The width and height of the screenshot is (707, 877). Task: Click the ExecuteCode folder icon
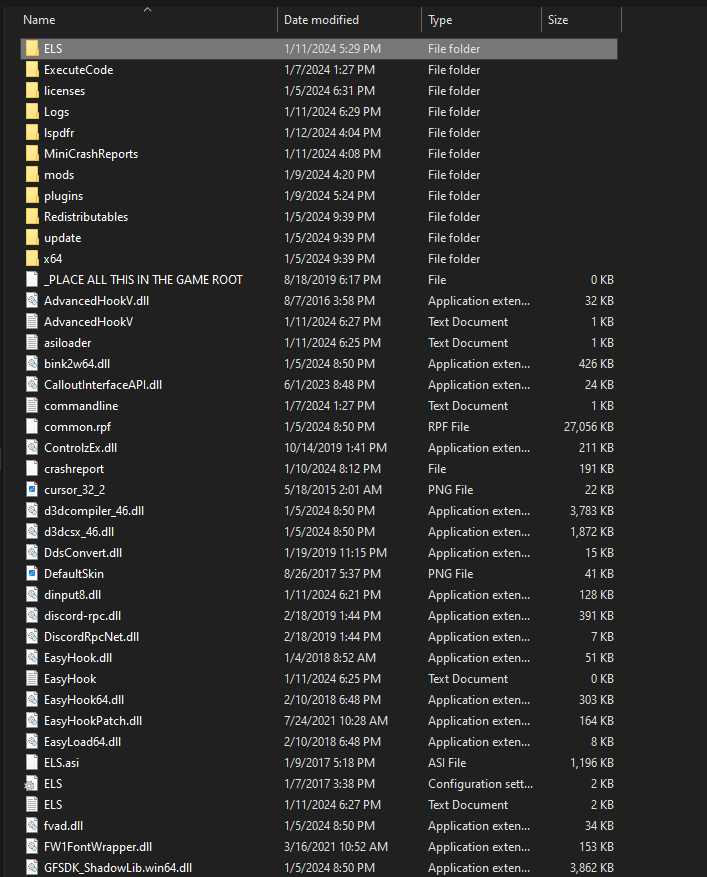(x=32, y=70)
